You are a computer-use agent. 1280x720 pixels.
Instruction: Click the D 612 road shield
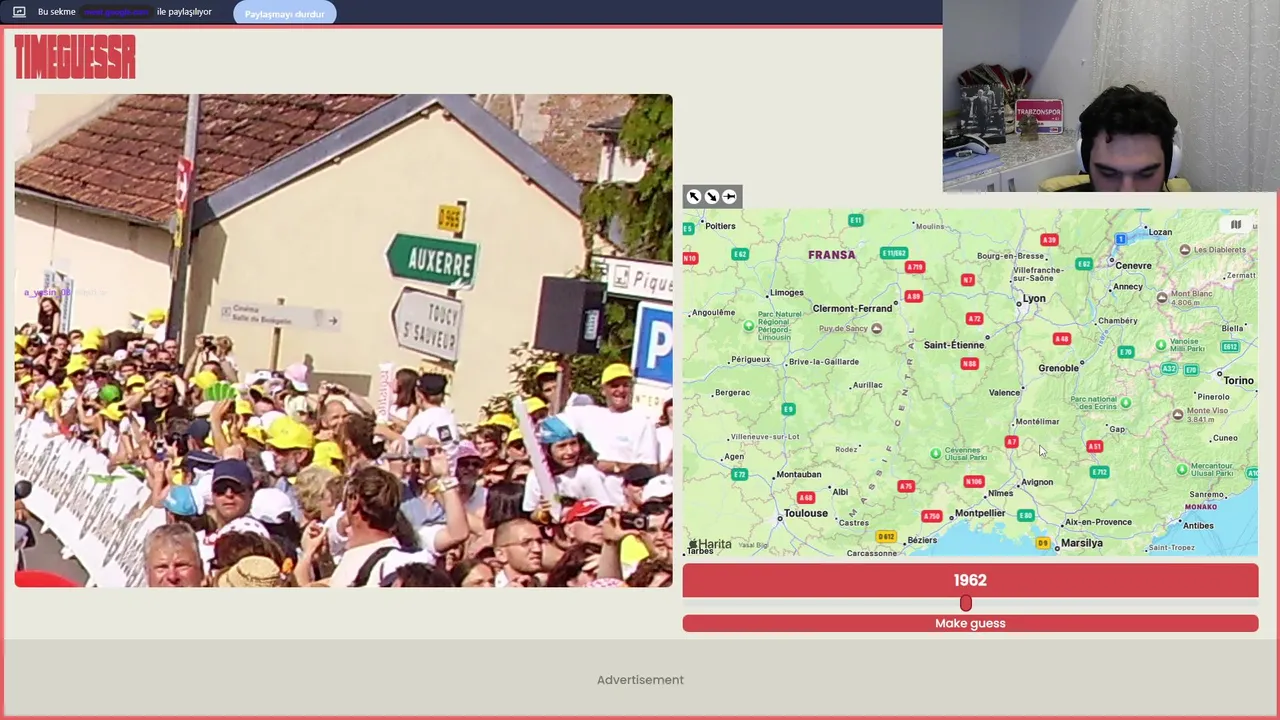pos(886,537)
